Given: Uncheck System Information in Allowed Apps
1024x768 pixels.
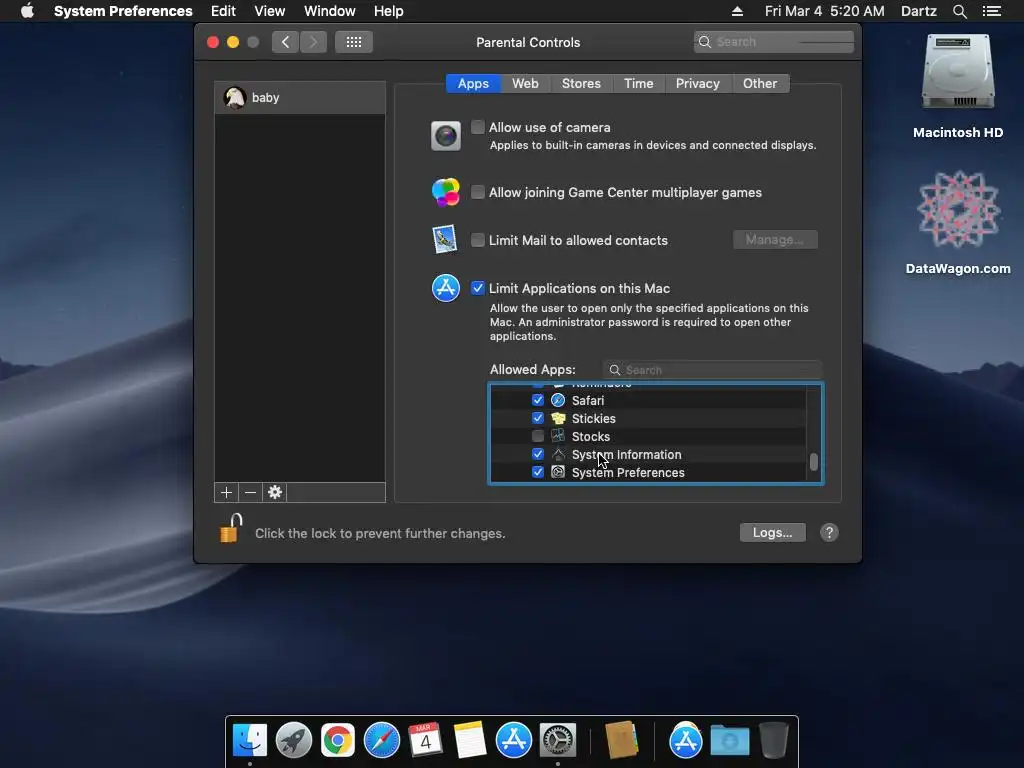Looking at the screenshot, I should pos(537,454).
